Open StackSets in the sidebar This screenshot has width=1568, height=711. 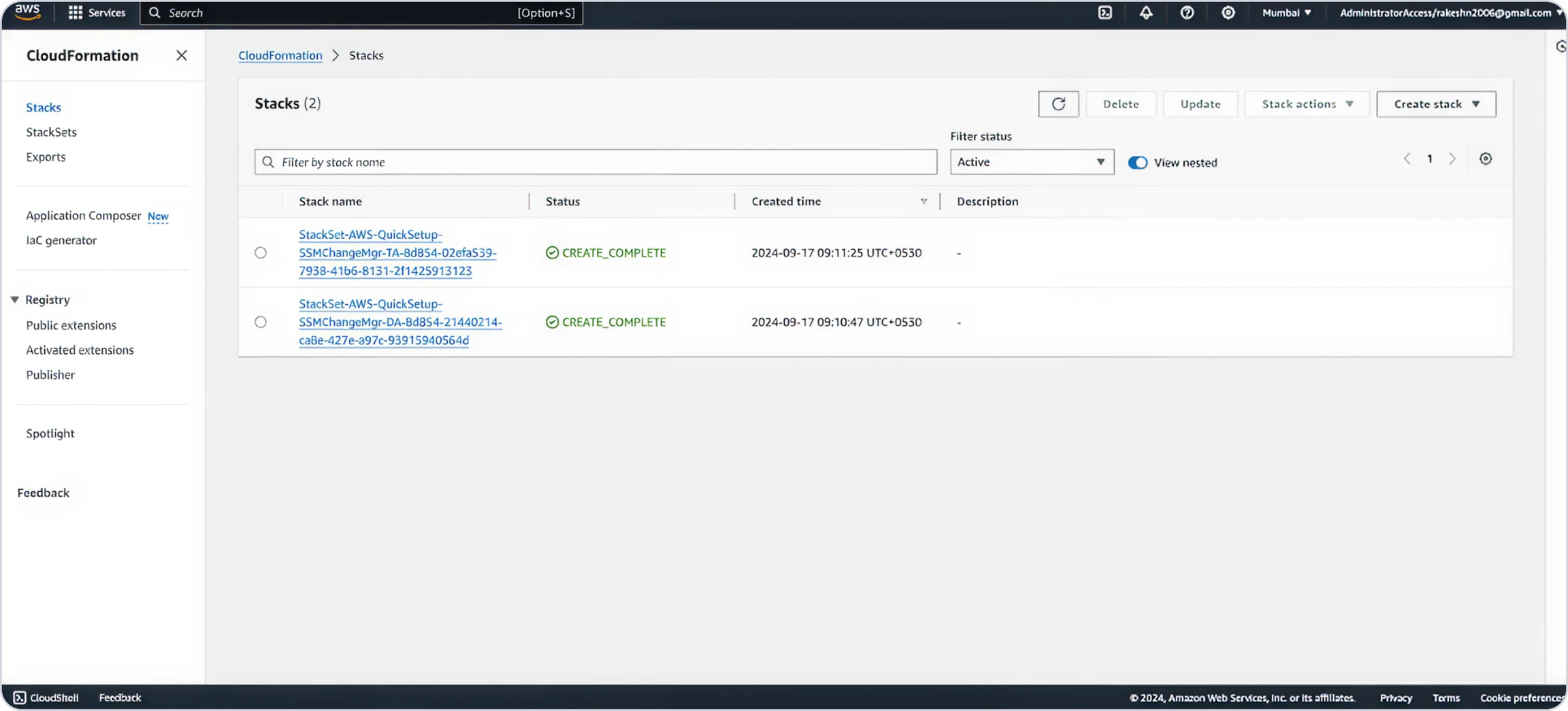tap(51, 132)
